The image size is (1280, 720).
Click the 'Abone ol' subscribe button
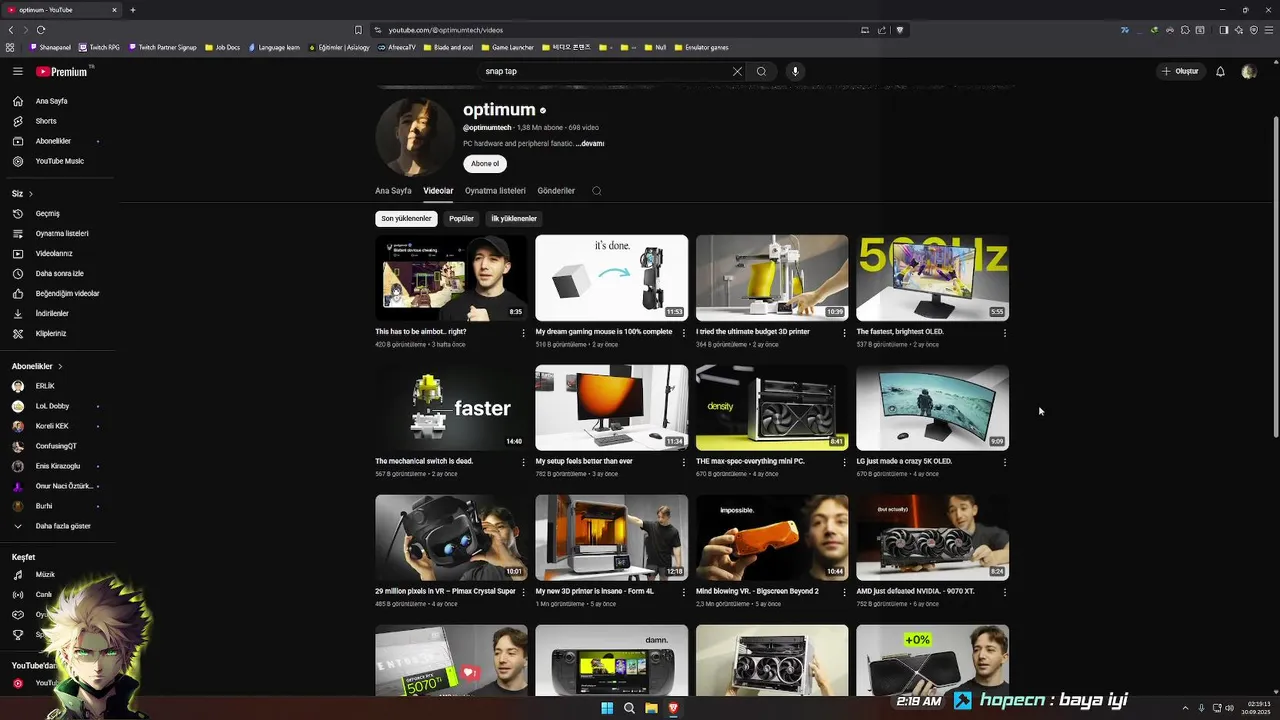tap(485, 164)
